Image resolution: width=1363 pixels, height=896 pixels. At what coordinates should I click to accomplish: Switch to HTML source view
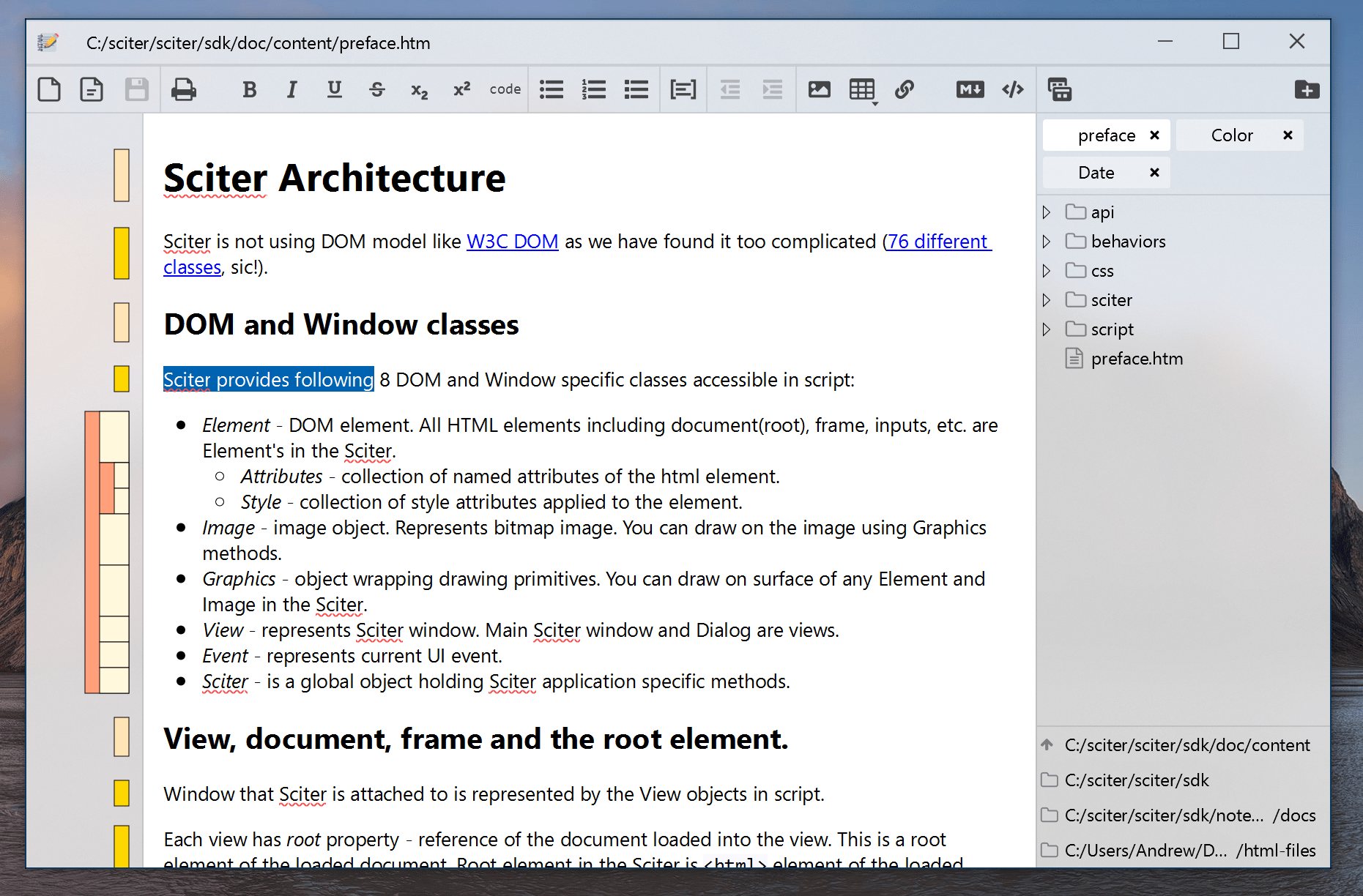[1013, 89]
